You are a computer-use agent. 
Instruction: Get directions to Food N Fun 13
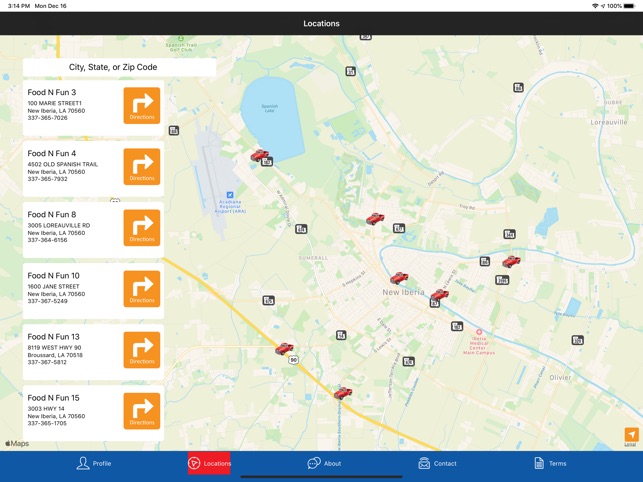coord(142,350)
